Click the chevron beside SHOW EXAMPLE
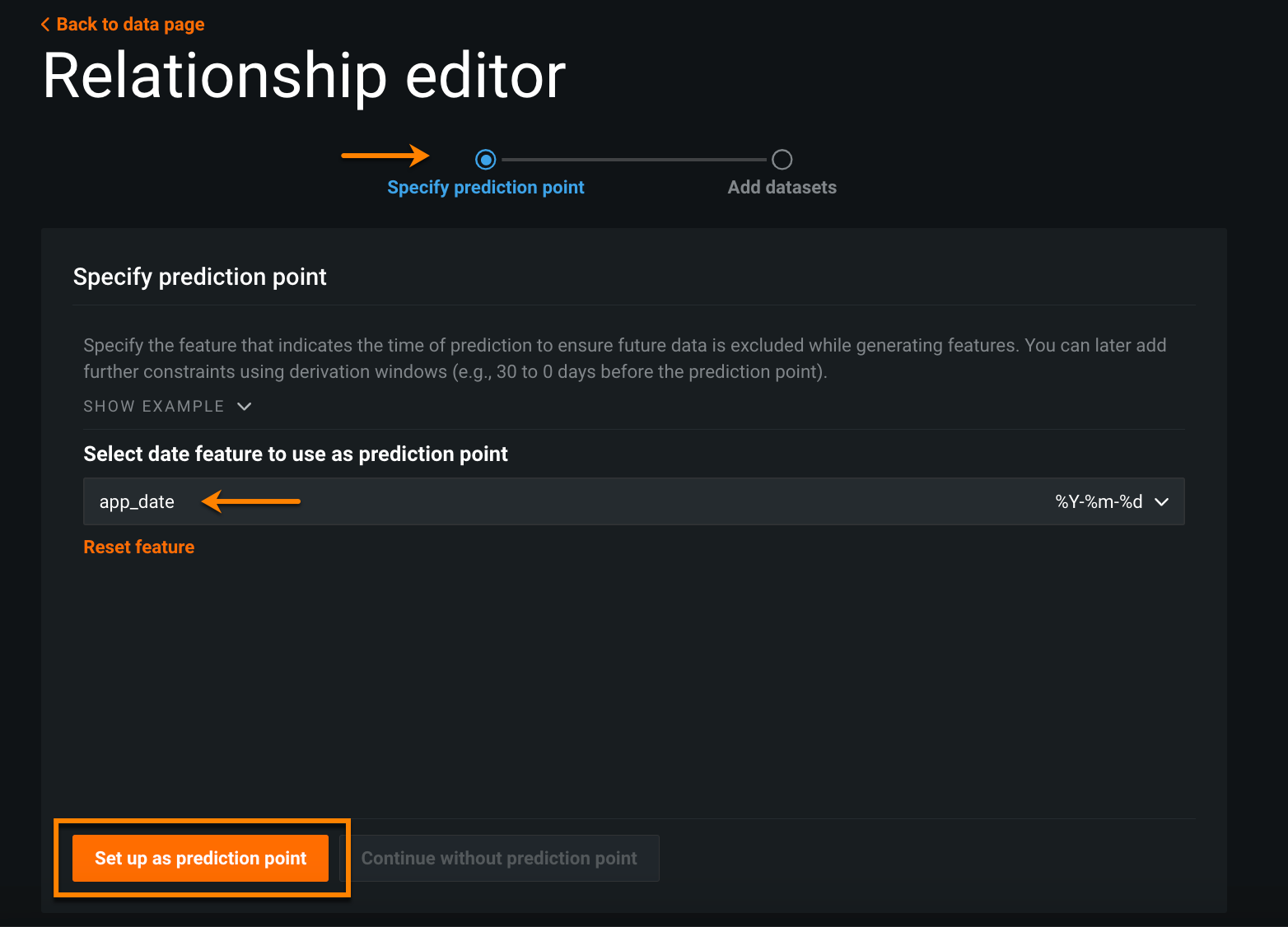This screenshot has height=927, width=1288. tap(245, 406)
